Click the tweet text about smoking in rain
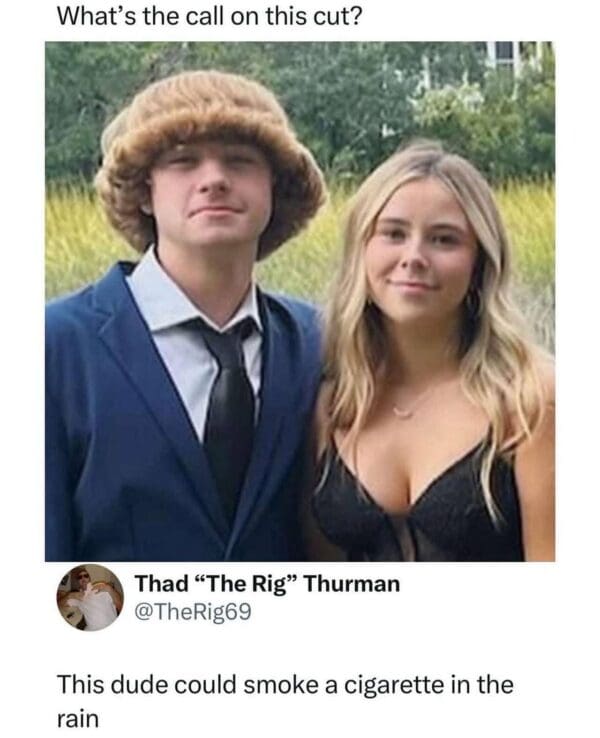Viewport: 600px width, 738px height. [285, 702]
